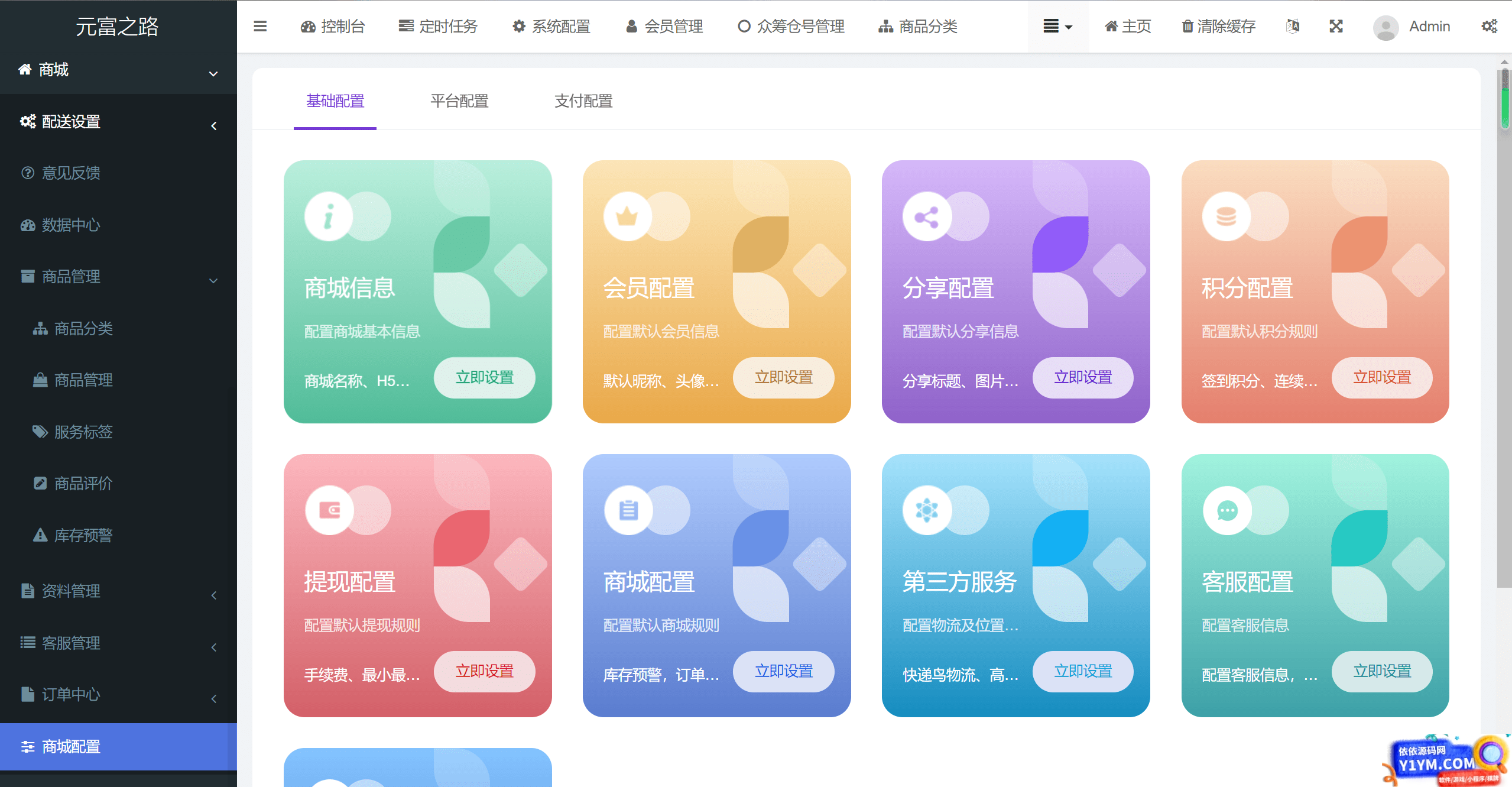Expand 订单中心 in the sidebar

coord(118,694)
